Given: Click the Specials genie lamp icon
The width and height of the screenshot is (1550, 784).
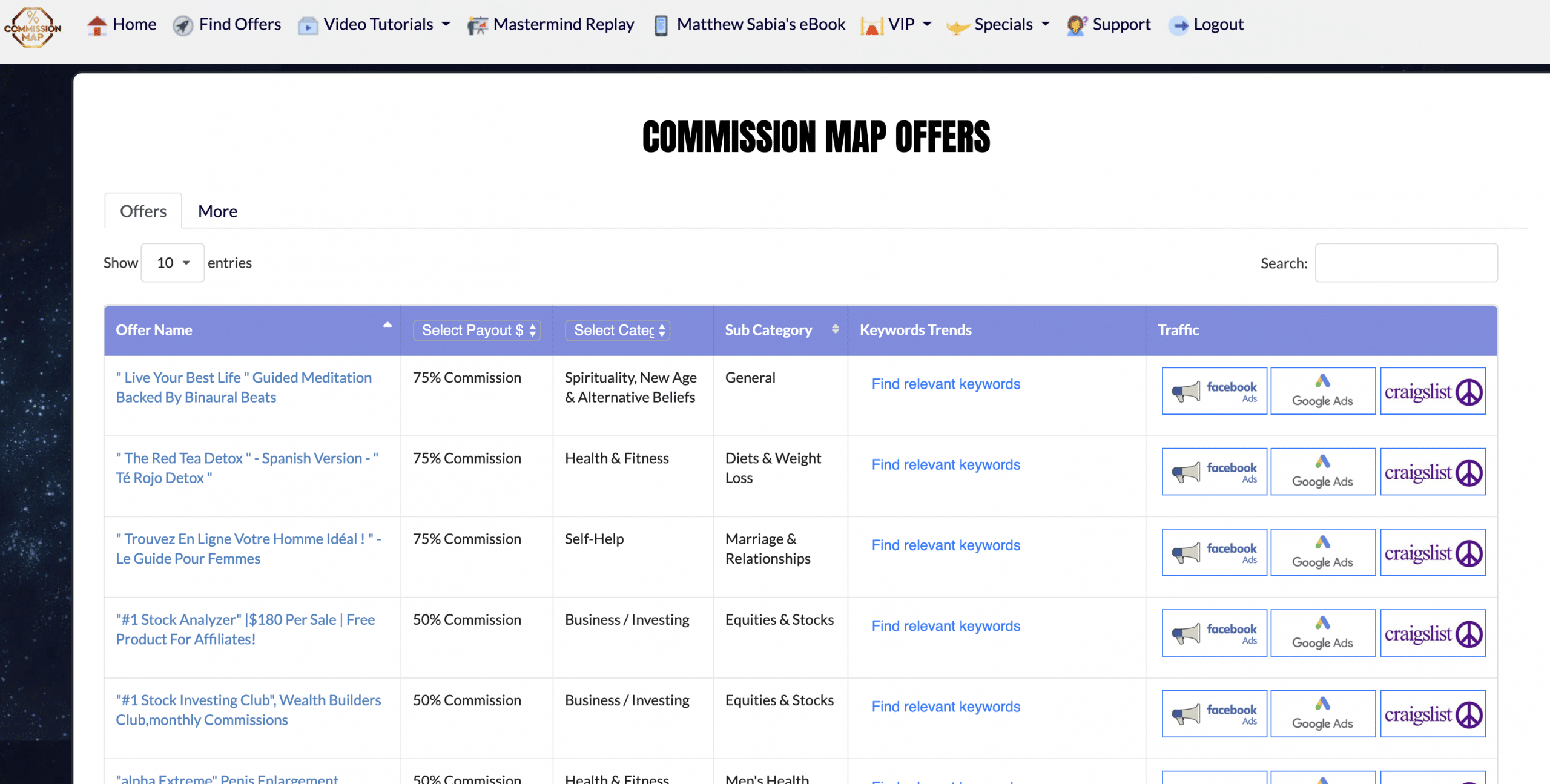Looking at the screenshot, I should [957, 27].
